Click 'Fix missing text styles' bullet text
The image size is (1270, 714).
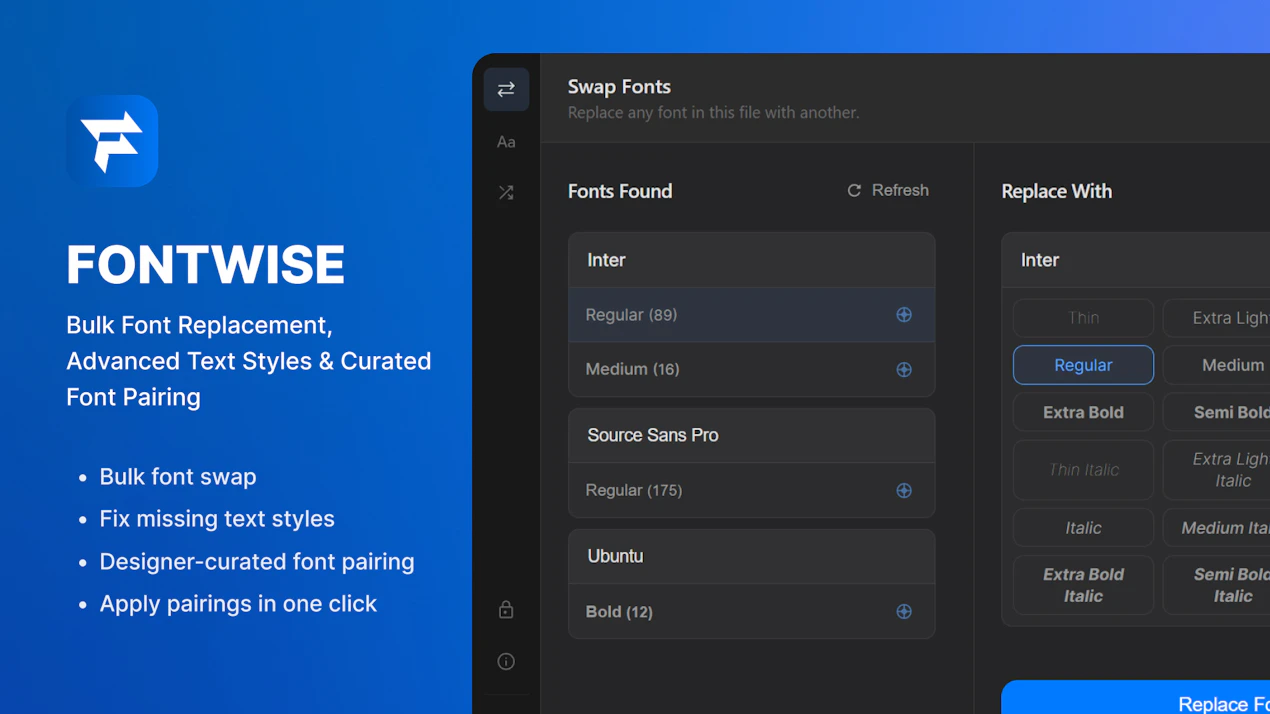click(x=217, y=518)
